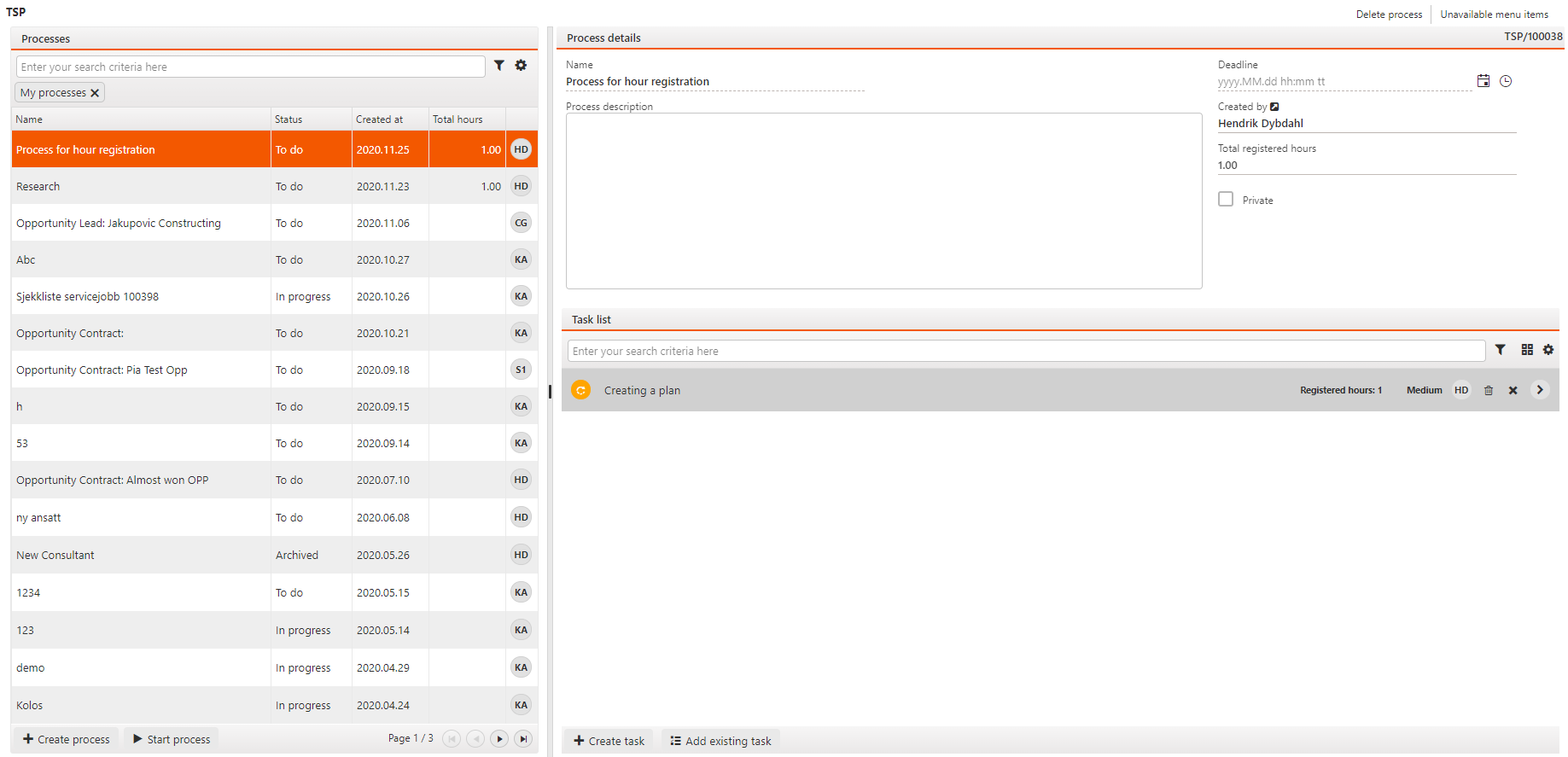Delete the Creating a plan task via trash icon
The height and width of the screenshot is (757, 1568).
click(1489, 390)
